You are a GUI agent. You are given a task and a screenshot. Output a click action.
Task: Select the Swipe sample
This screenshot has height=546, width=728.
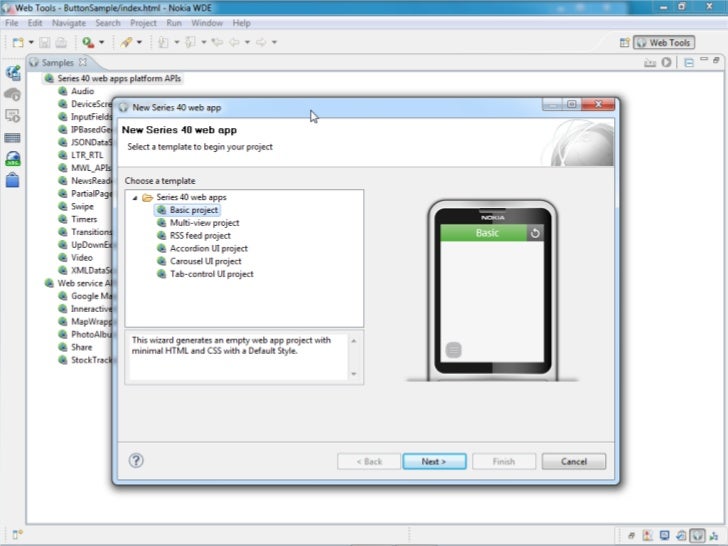click(82, 206)
